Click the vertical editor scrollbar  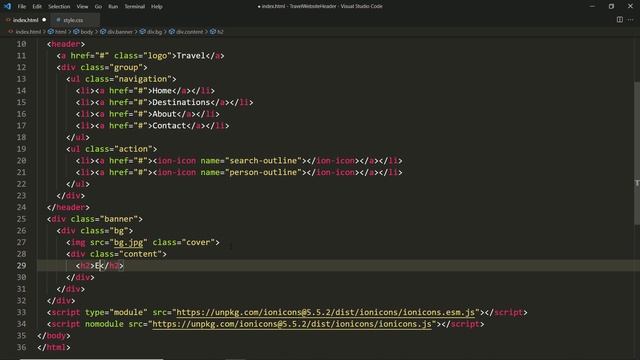pyautogui.click(x=637, y=153)
